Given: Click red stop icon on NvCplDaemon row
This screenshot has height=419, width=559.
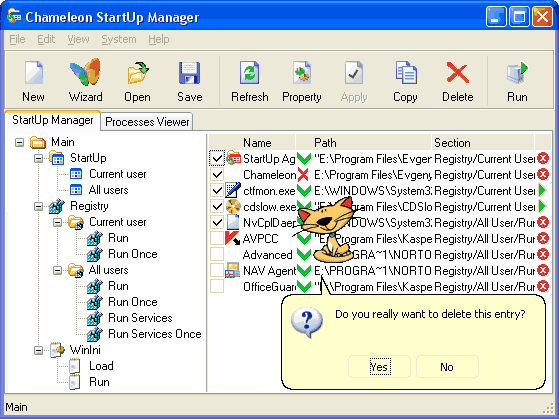Looking at the screenshot, I should (x=543, y=223).
